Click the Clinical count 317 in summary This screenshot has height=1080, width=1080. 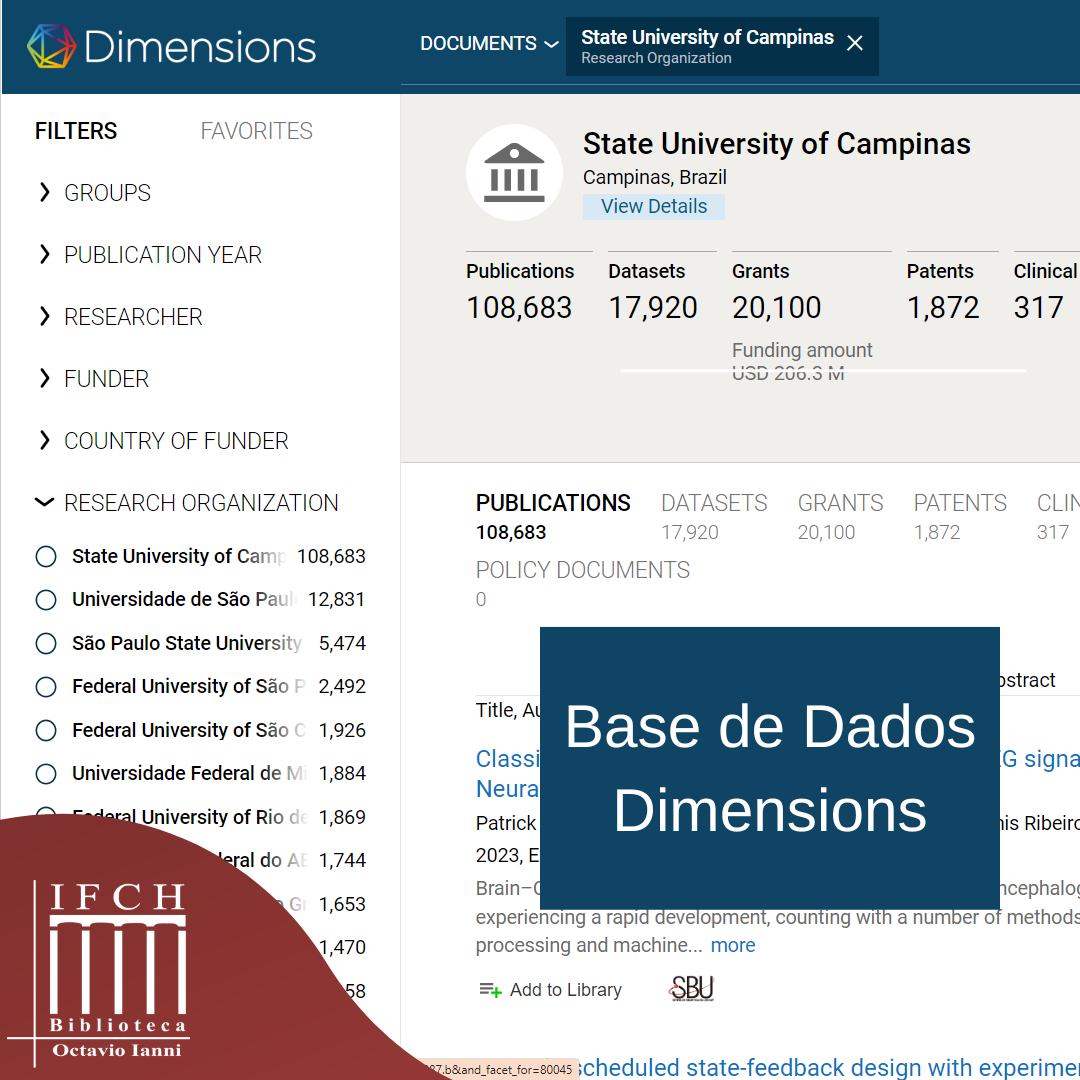(x=1039, y=307)
